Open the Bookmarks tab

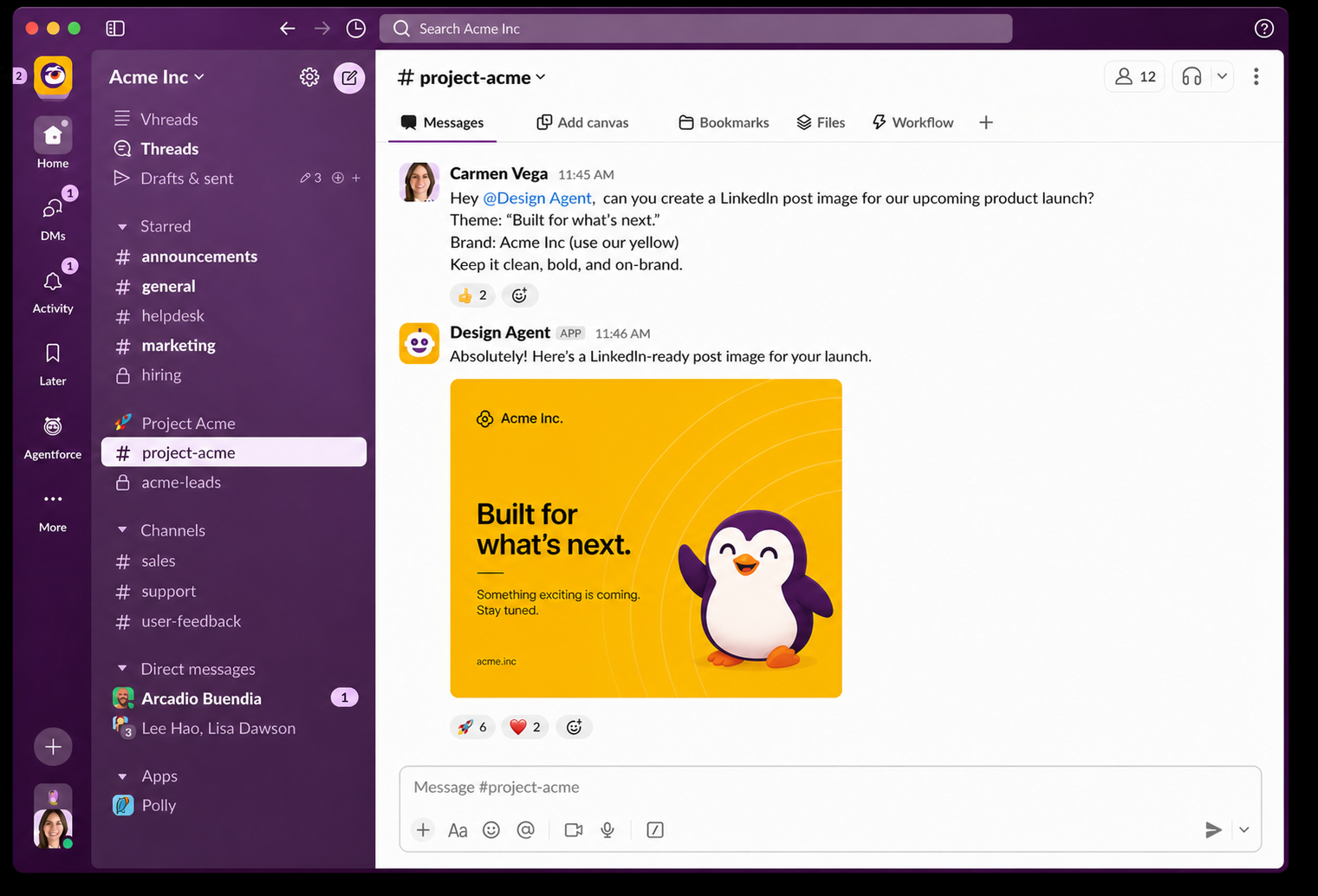(724, 123)
